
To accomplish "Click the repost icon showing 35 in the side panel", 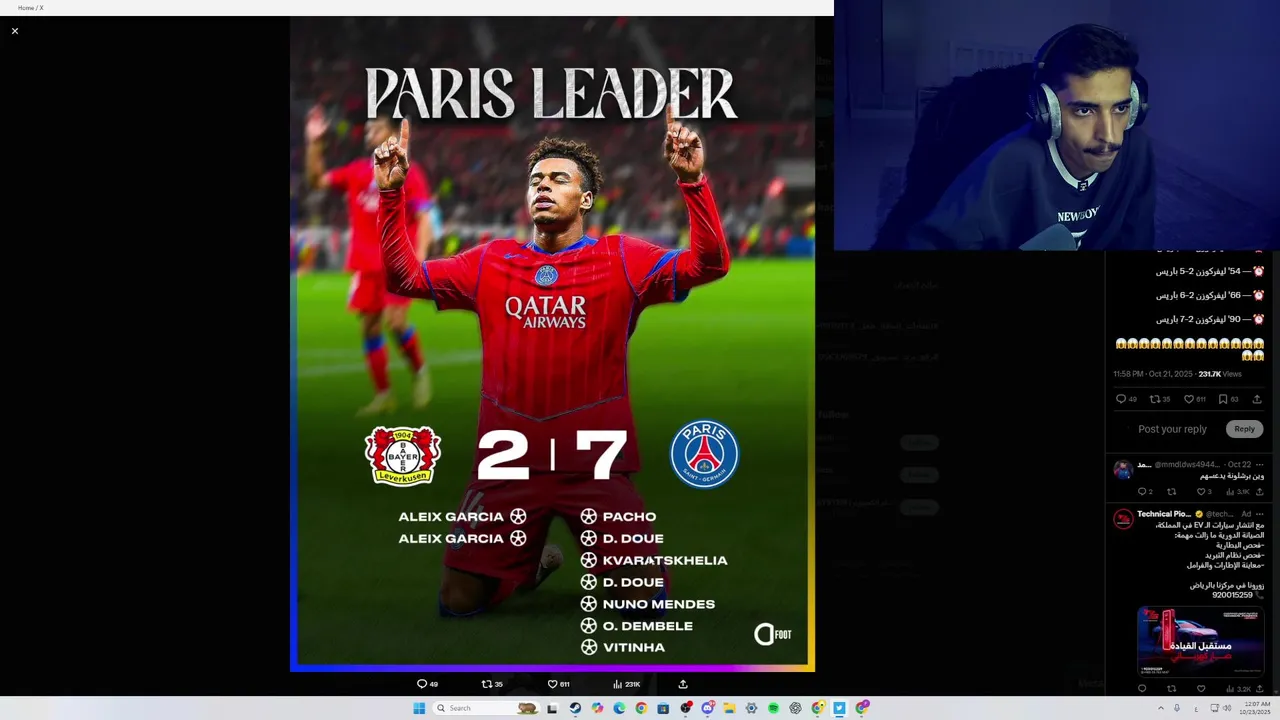I will 1160,399.
